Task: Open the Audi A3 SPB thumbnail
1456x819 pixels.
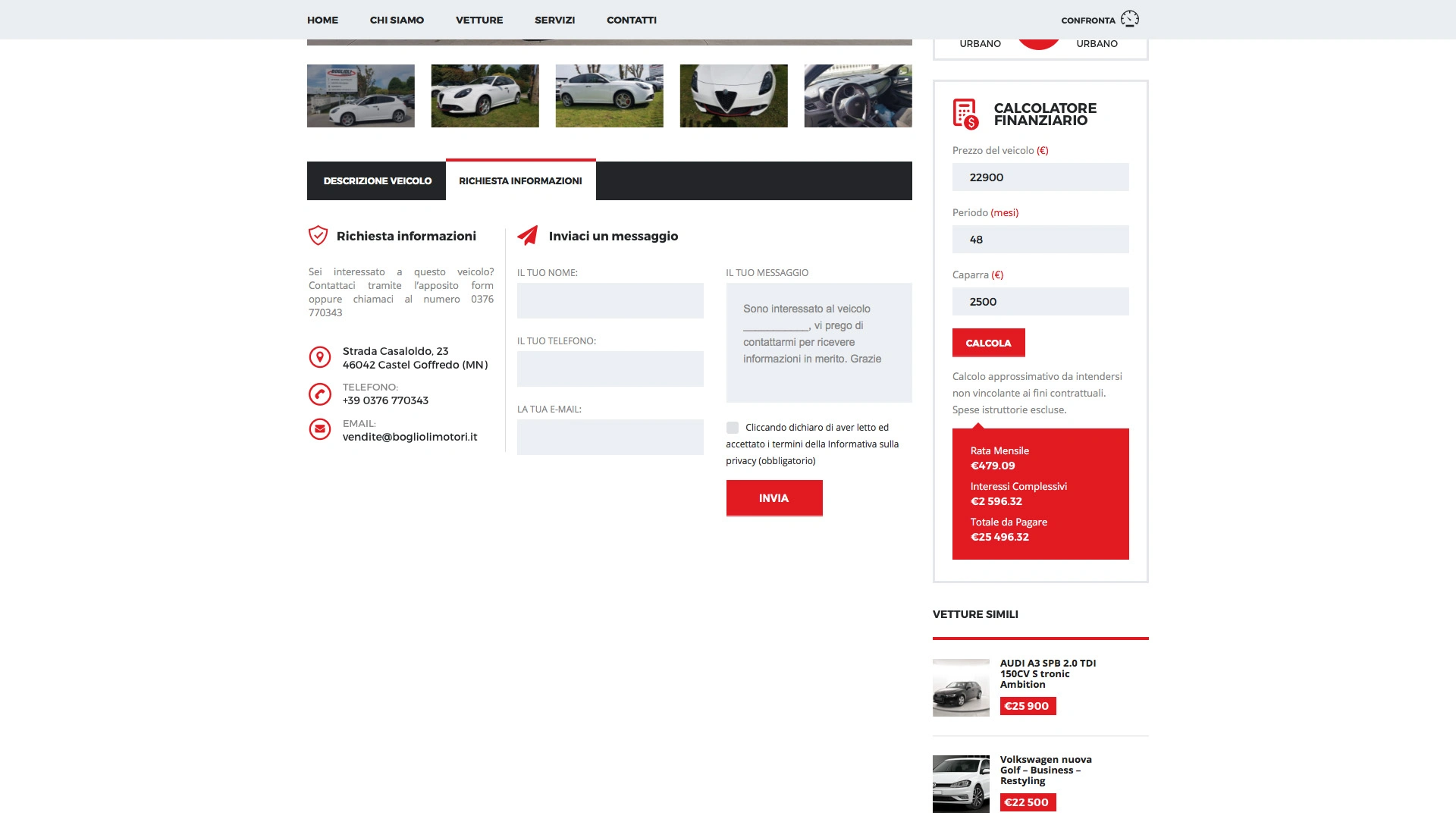Action: pos(961,688)
